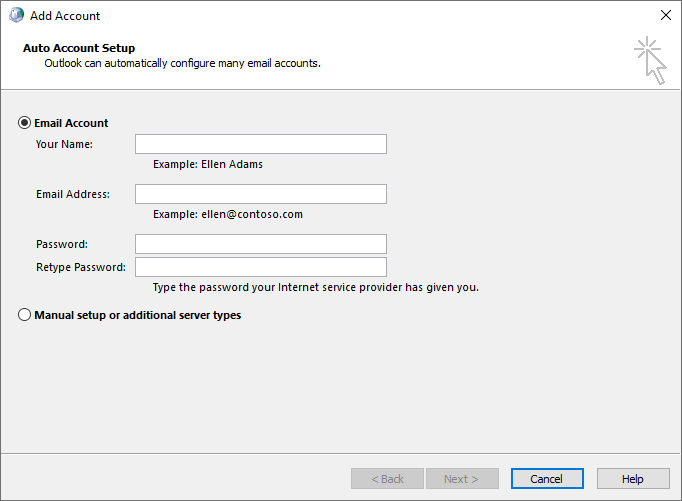Click the ellen@contoso.com example text

click(228, 214)
